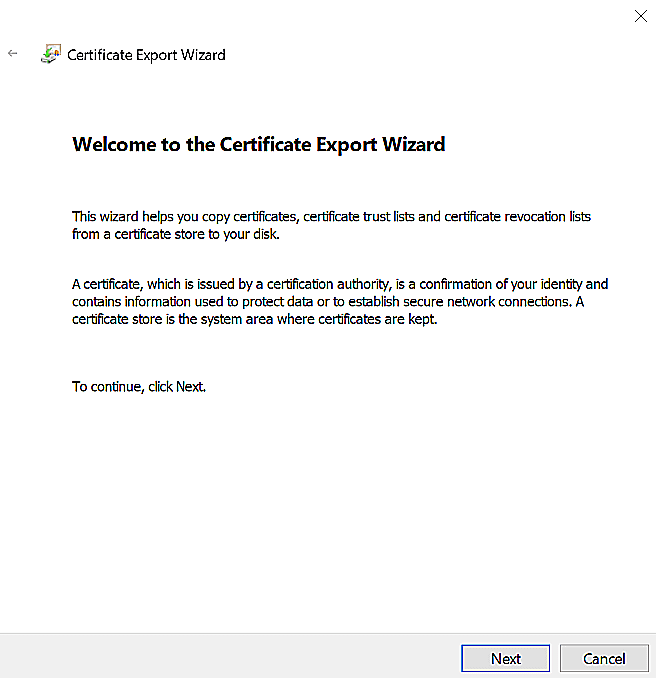This screenshot has width=656, height=678.
Task: Select the 'Welcome to the Certificate Export Wizard' heading
Action: [259, 144]
